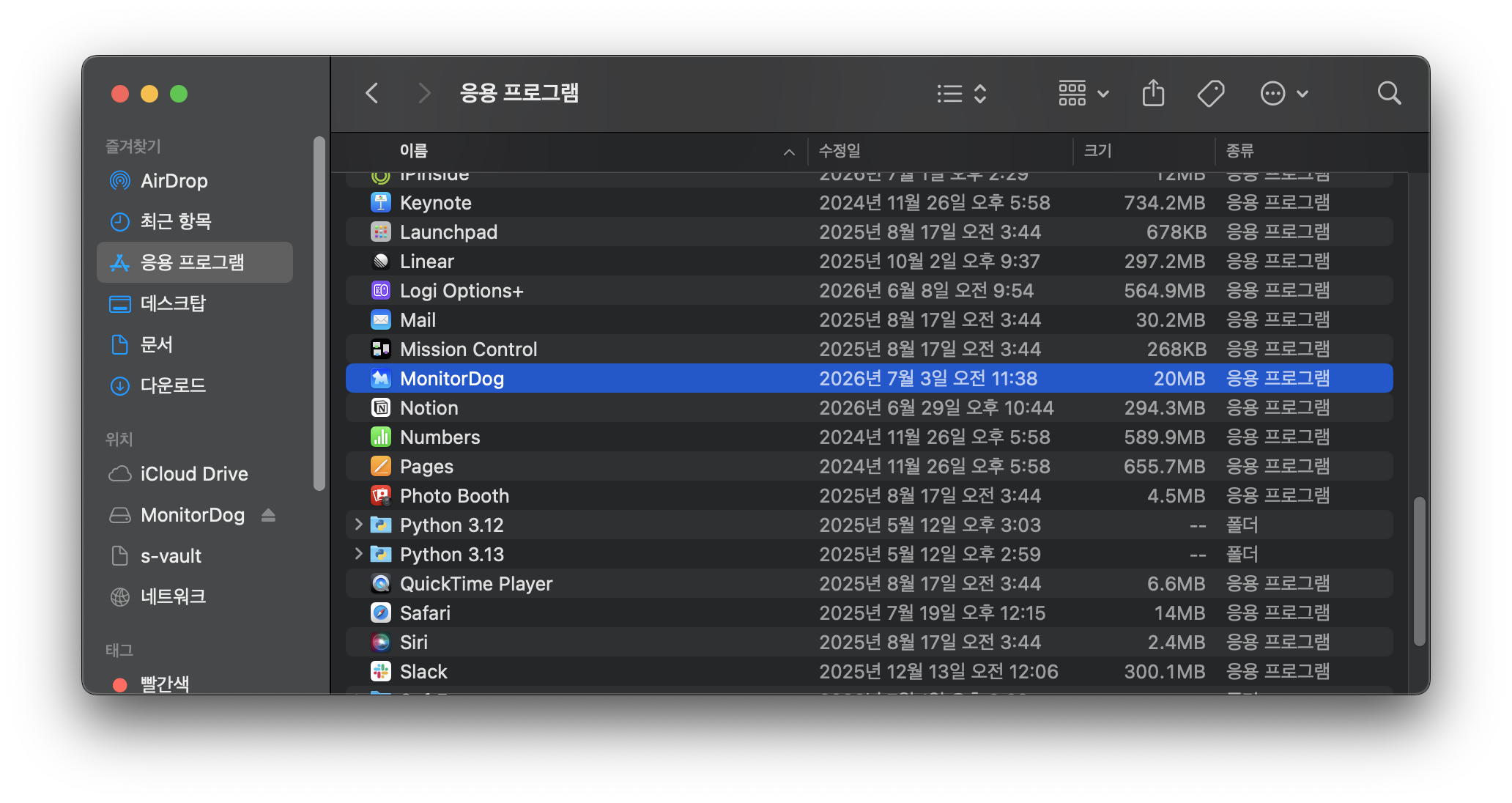Open s-vault in the sidebar
This screenshot has width=1512, height=803.
[x=194, y=556]
